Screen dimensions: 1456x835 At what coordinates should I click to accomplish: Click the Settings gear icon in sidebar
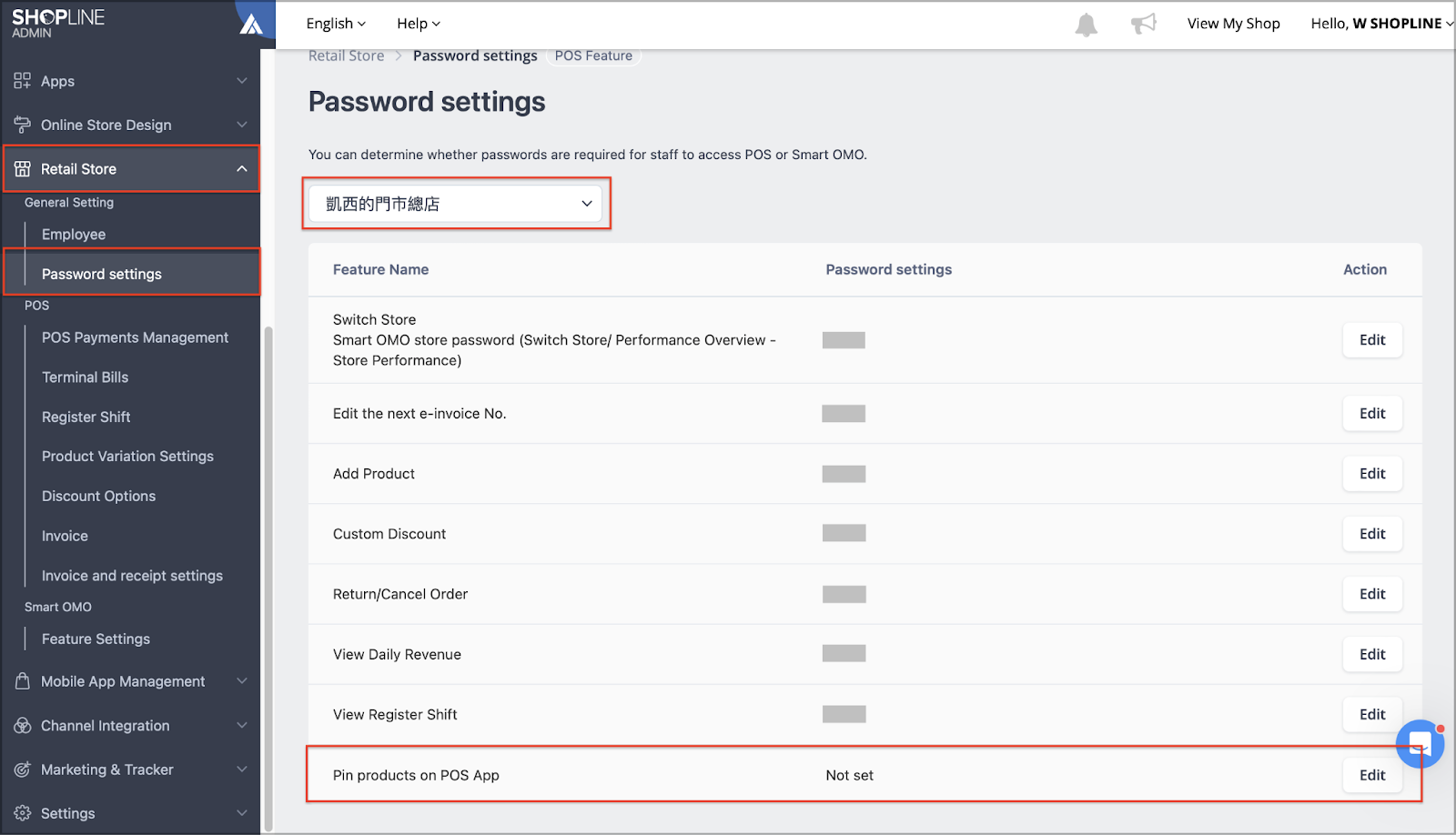pos(22,813)
